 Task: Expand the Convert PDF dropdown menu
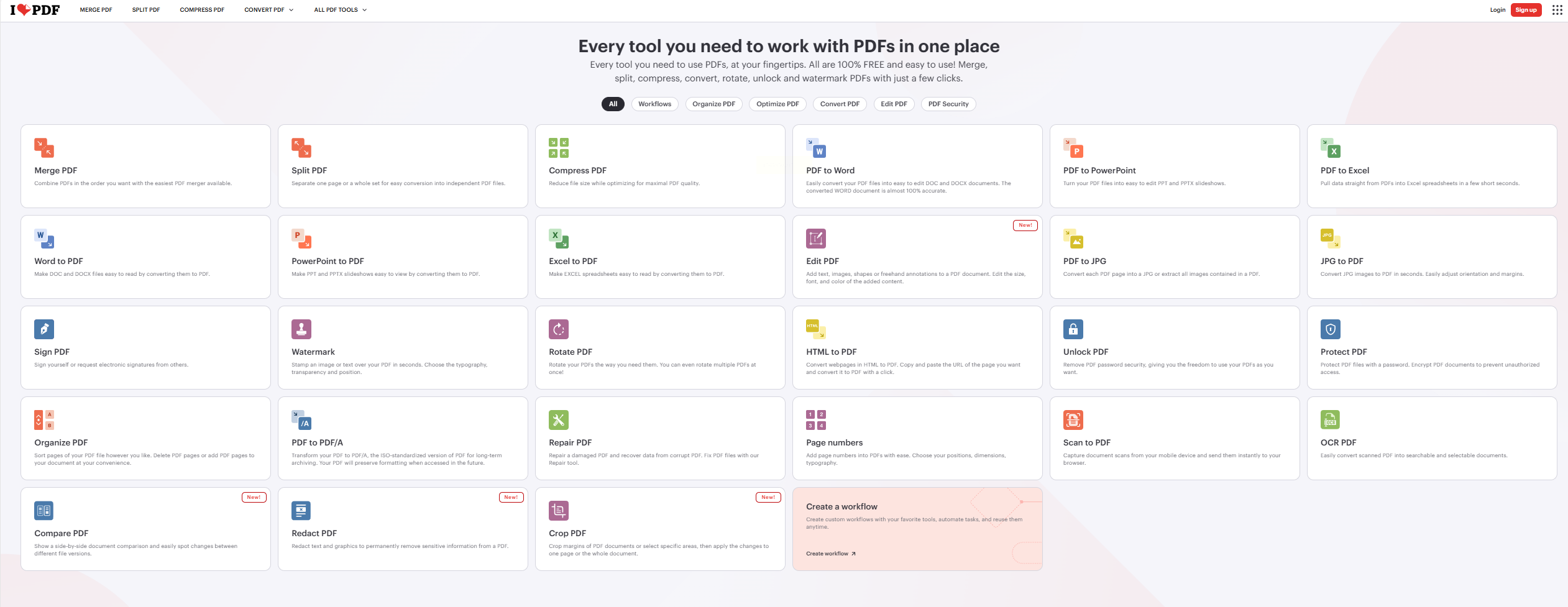pyautogui.click(x=269, y=10)
